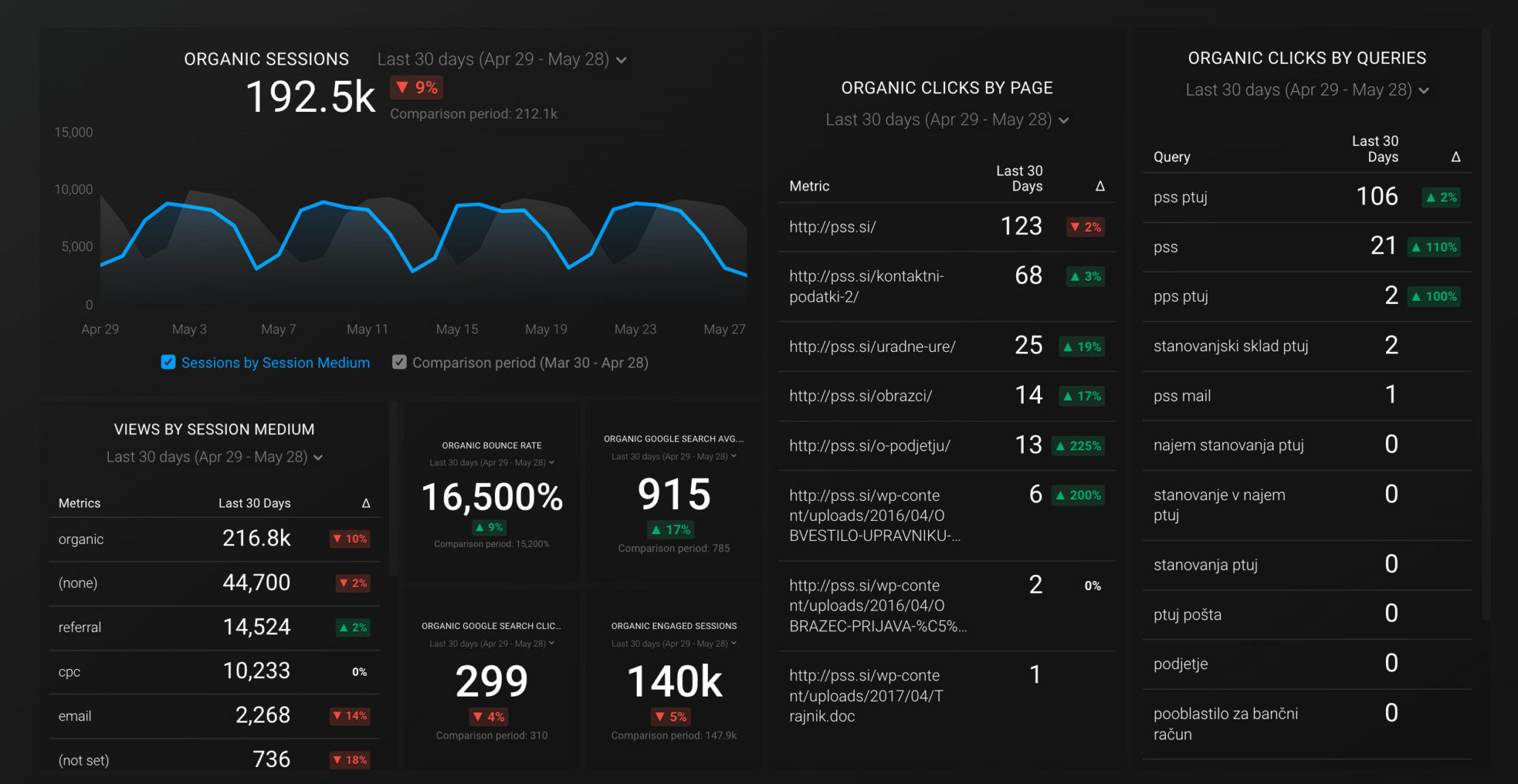Click the http://pss.si/kontaktni-podatki-2/ link

(866, 285)
